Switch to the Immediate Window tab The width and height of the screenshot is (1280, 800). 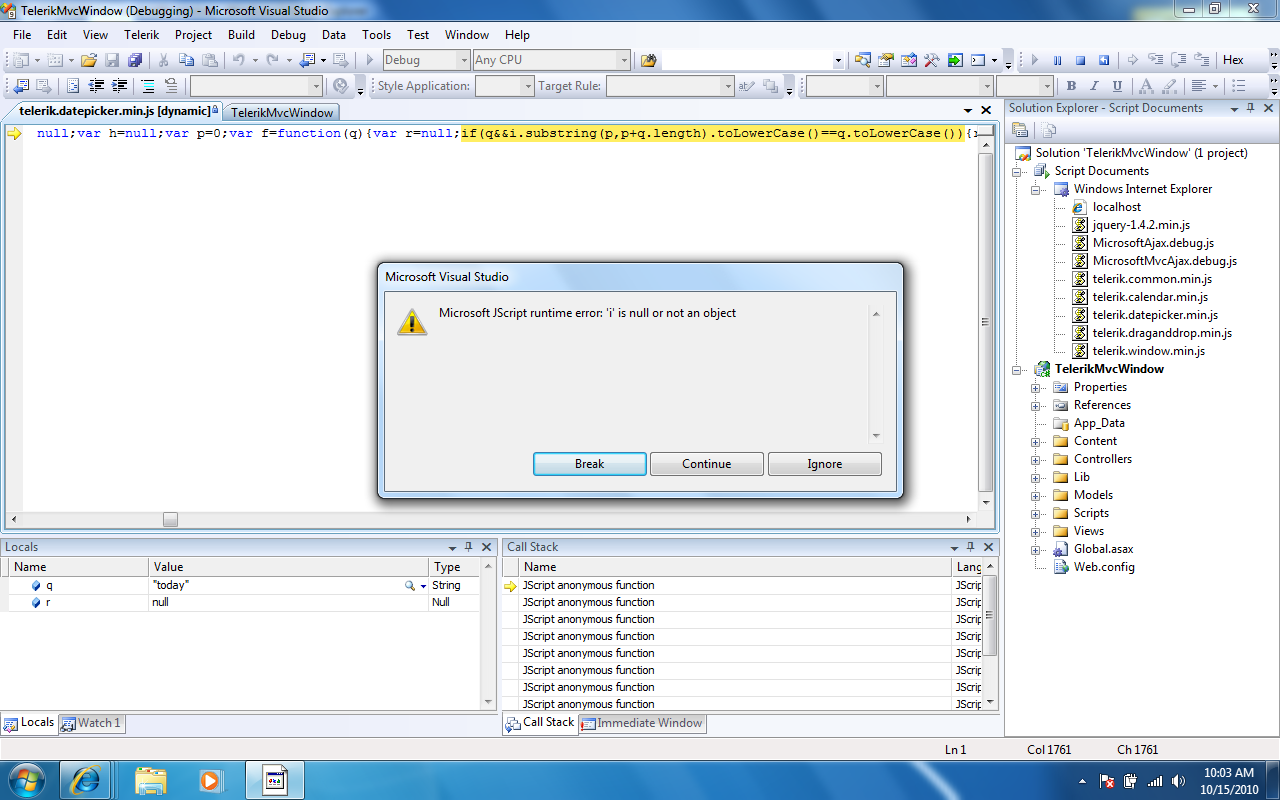tap(642, 723)
